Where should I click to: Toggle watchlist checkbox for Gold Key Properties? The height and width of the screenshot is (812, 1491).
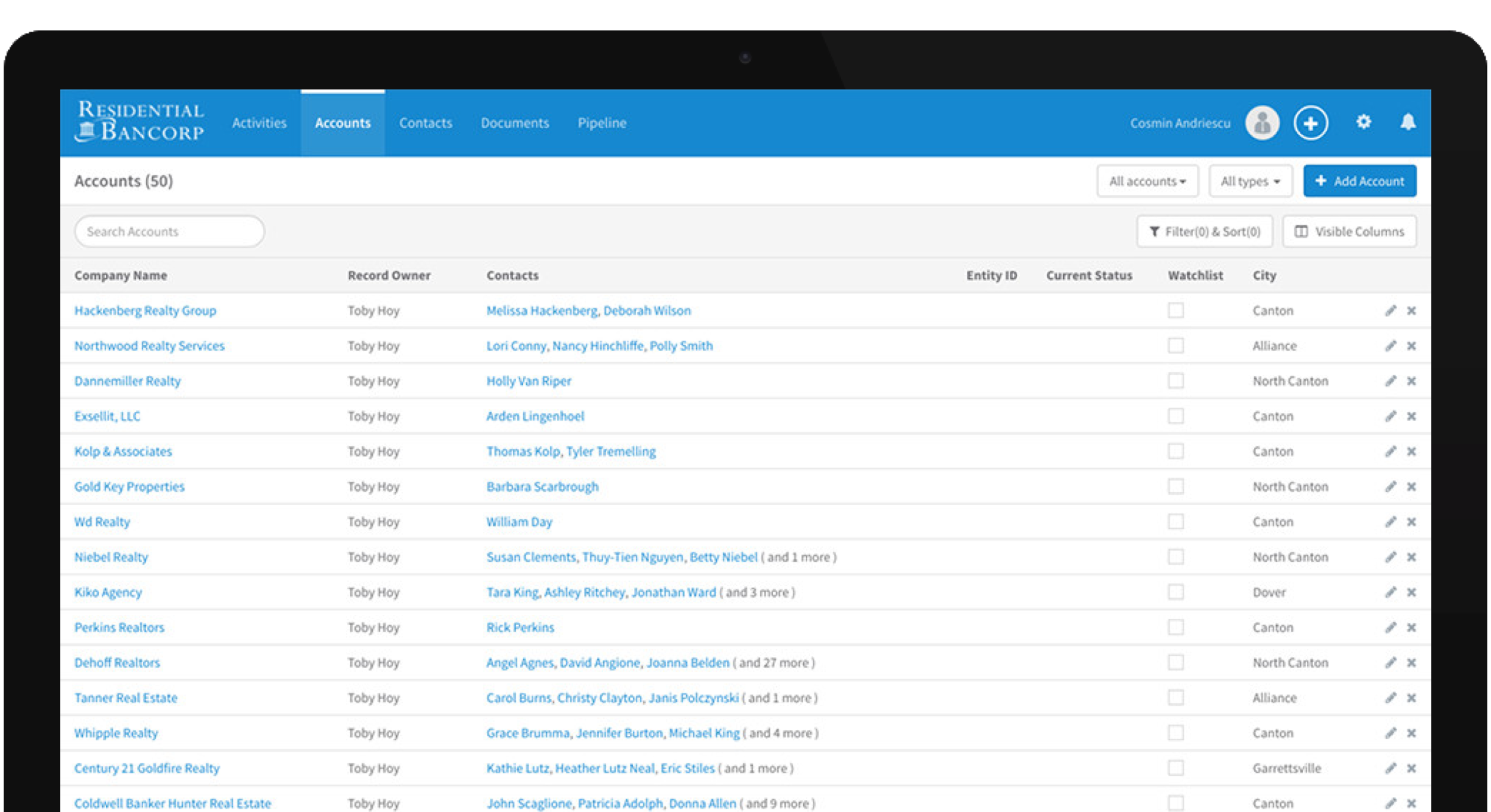tap(1176, 486)
